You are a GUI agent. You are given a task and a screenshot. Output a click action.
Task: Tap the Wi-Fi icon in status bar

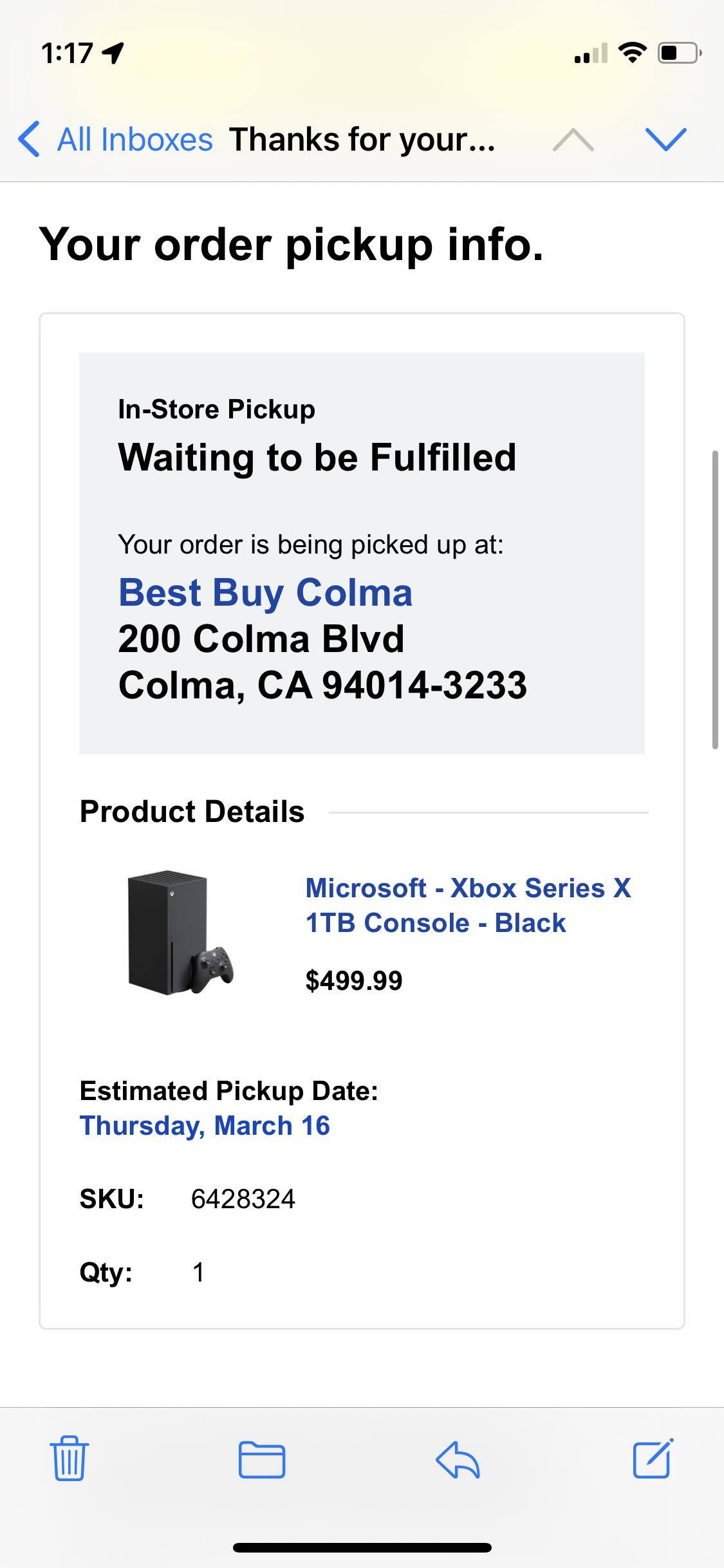coord(633,53)
